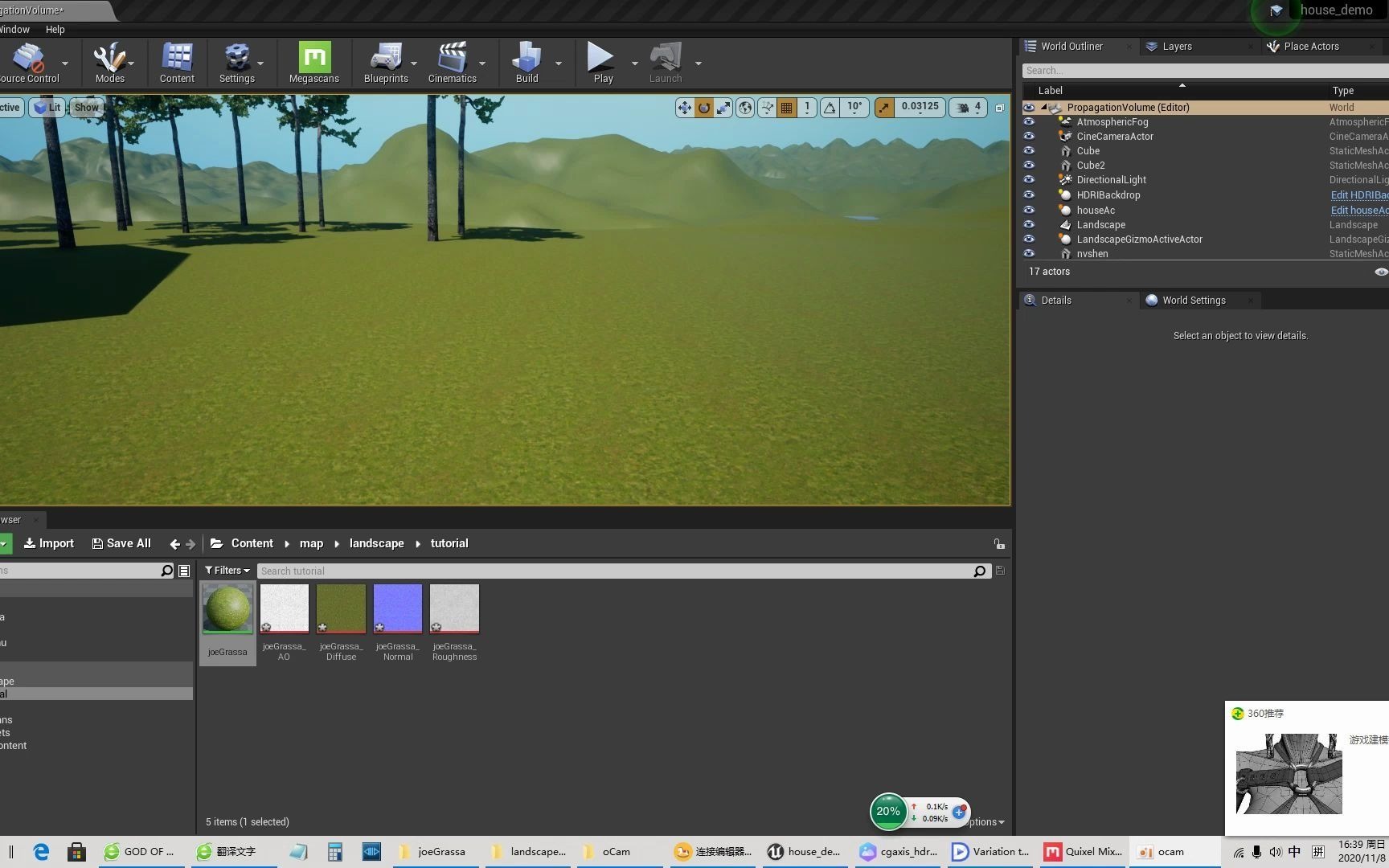The height and width of the screenshot is (868, 1389).
Task: Switch to the World Settings tab
Action: click(1193, 300)
